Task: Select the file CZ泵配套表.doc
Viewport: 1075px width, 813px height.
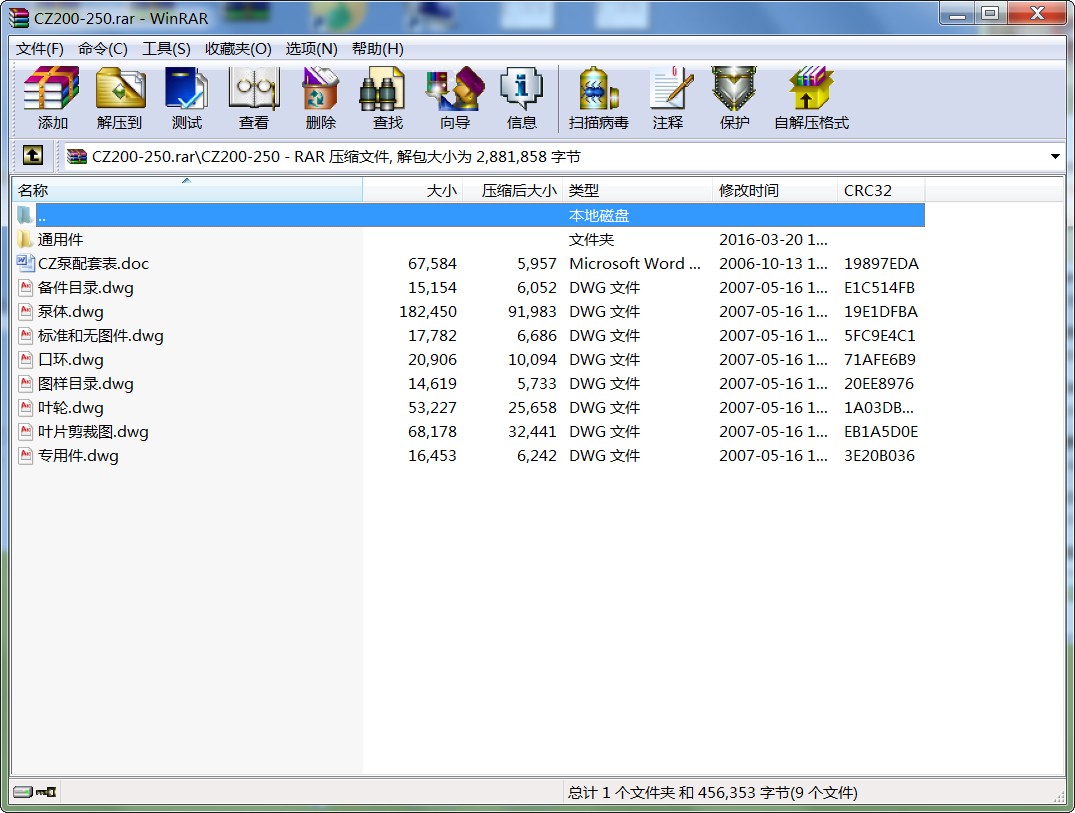Action: [92, 264]
